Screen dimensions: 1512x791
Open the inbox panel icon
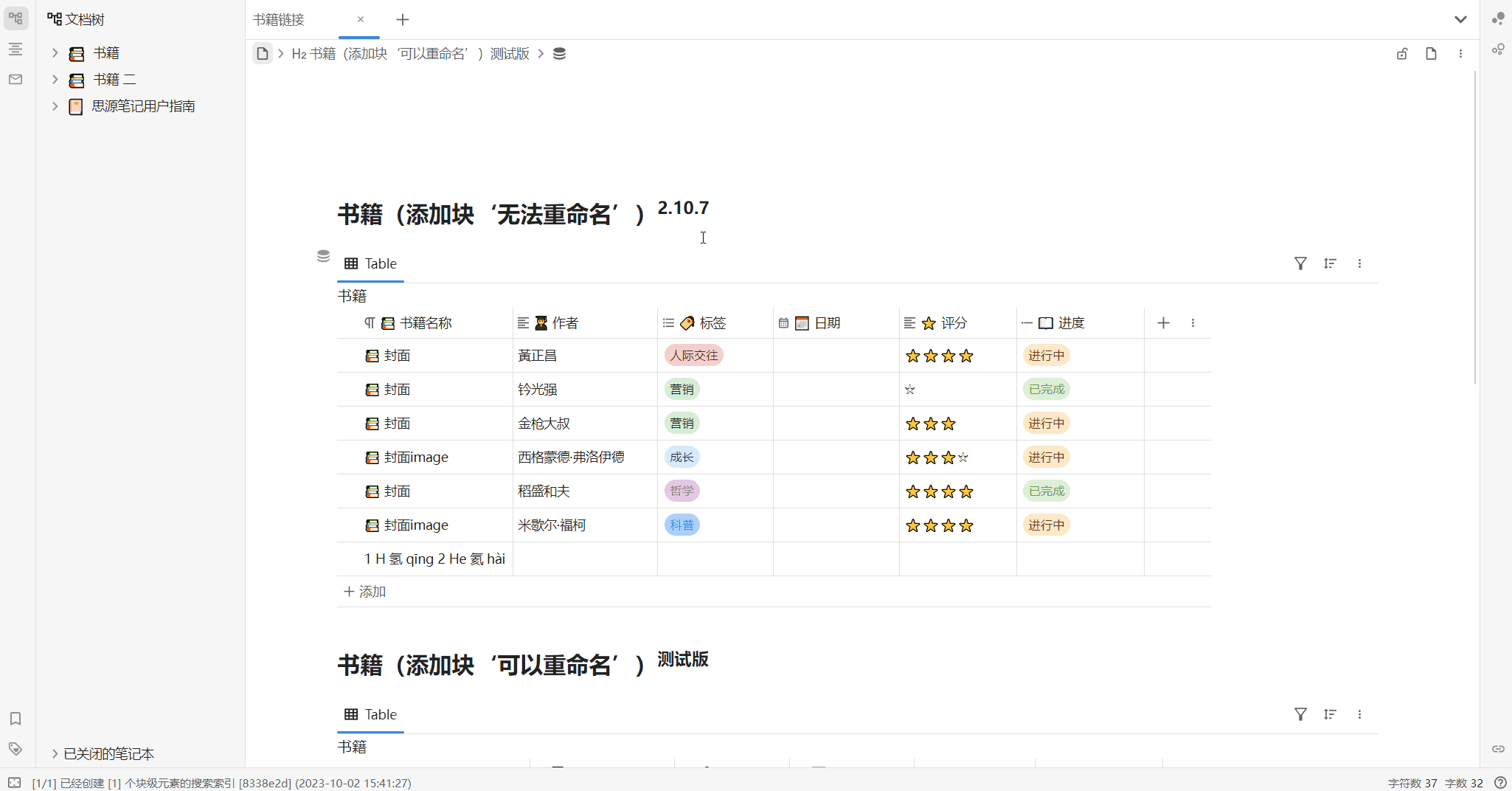click(15, 80)
